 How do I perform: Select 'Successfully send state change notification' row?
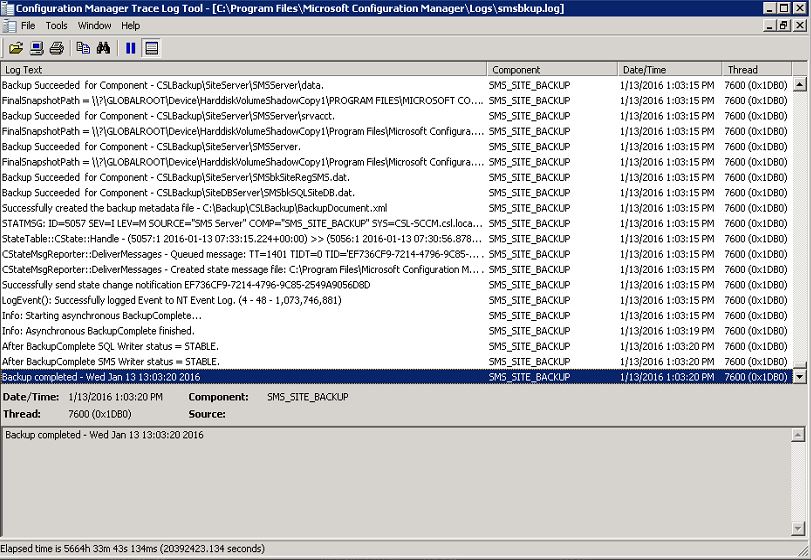396,285
